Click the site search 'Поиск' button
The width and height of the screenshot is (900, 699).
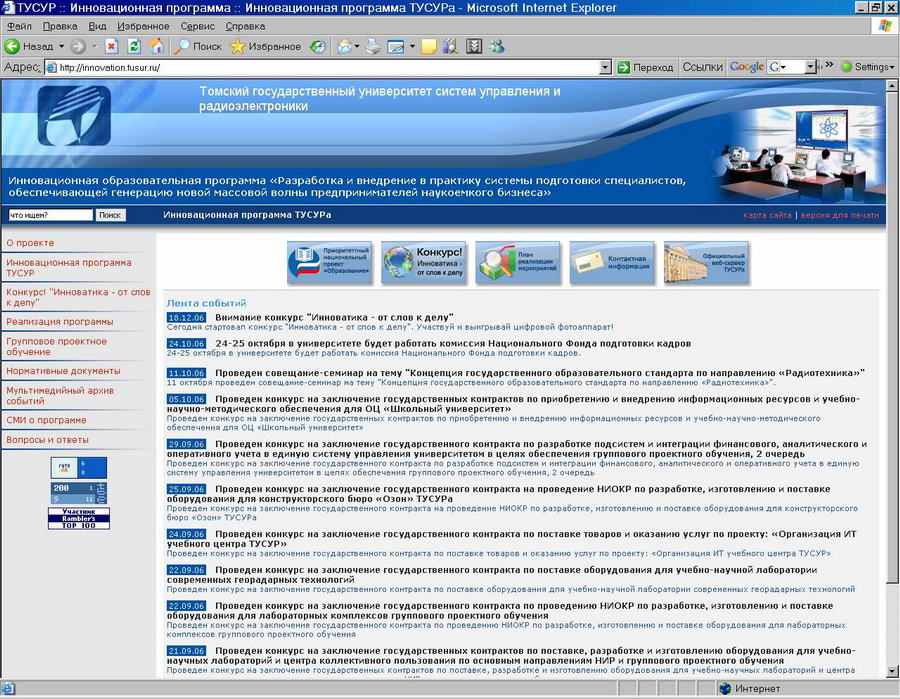(x=110, y=215)
